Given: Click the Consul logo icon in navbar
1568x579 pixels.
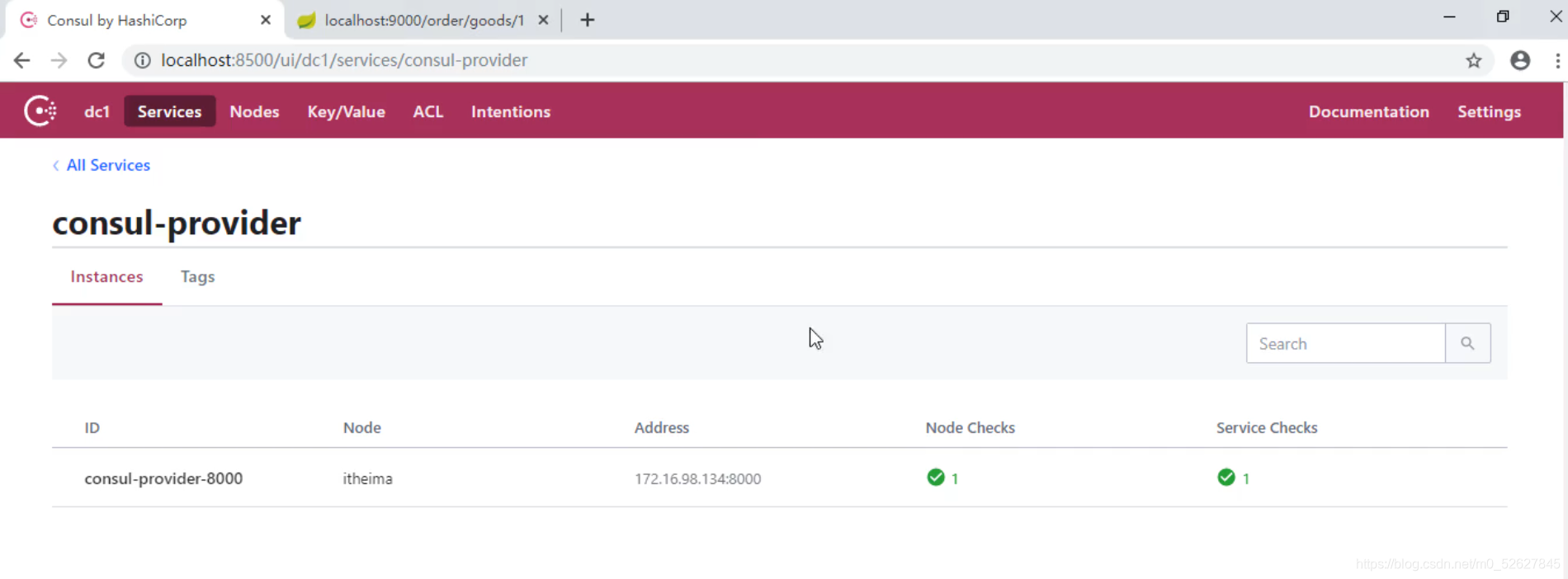Looking at the screenshot, I should (40, 111).
